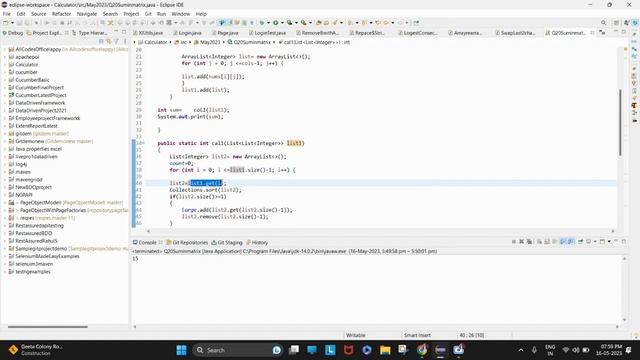Open the Run button dropdown arrow

282,23
